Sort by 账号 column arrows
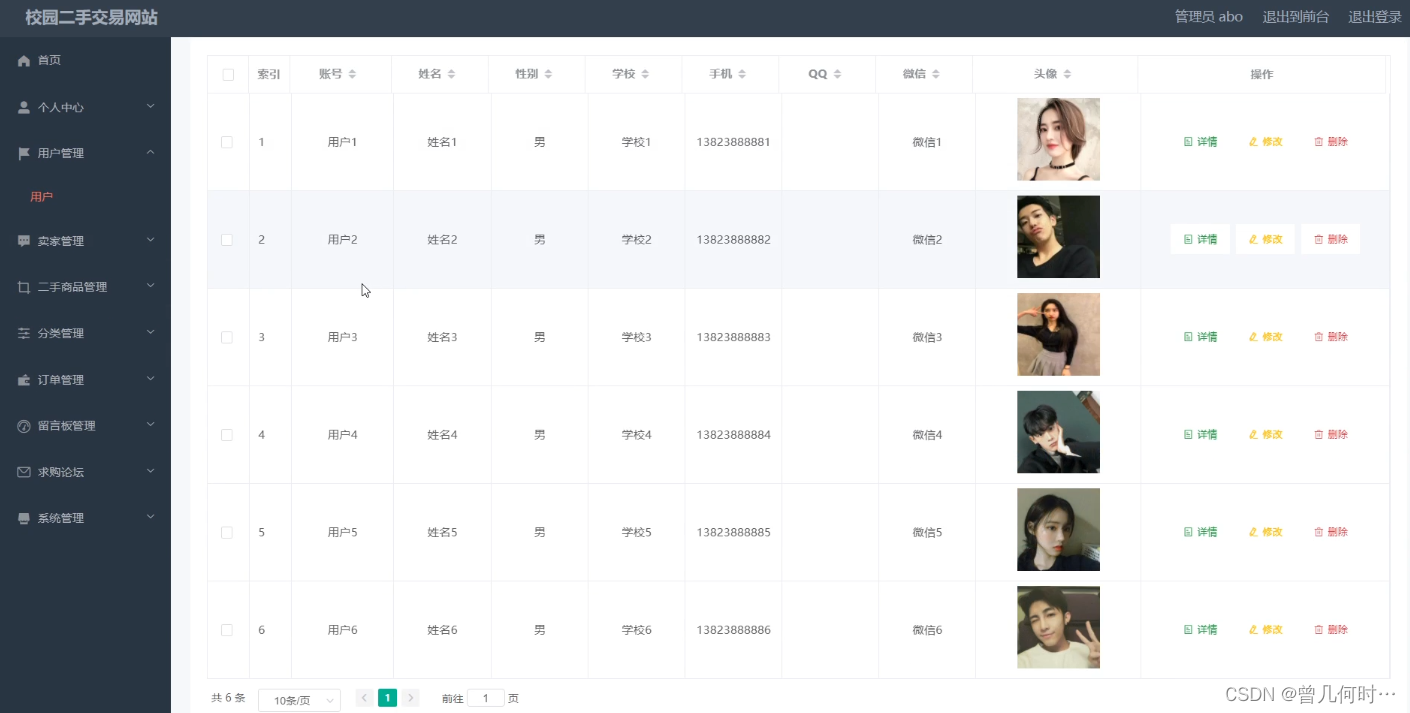Image resolution: width=1410 pixels, height=713 pixels. pyautogui.click(x=352, y=74)
